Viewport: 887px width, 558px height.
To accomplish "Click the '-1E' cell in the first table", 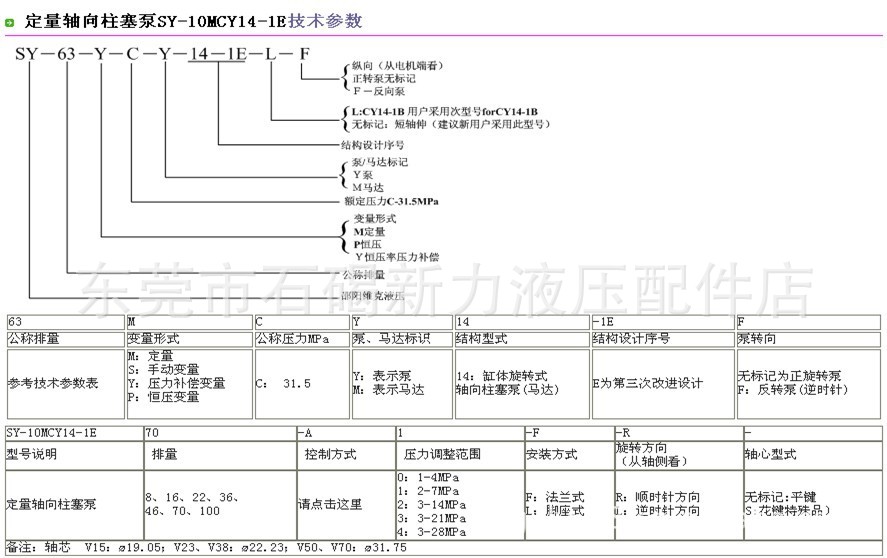I will [662, 322].
